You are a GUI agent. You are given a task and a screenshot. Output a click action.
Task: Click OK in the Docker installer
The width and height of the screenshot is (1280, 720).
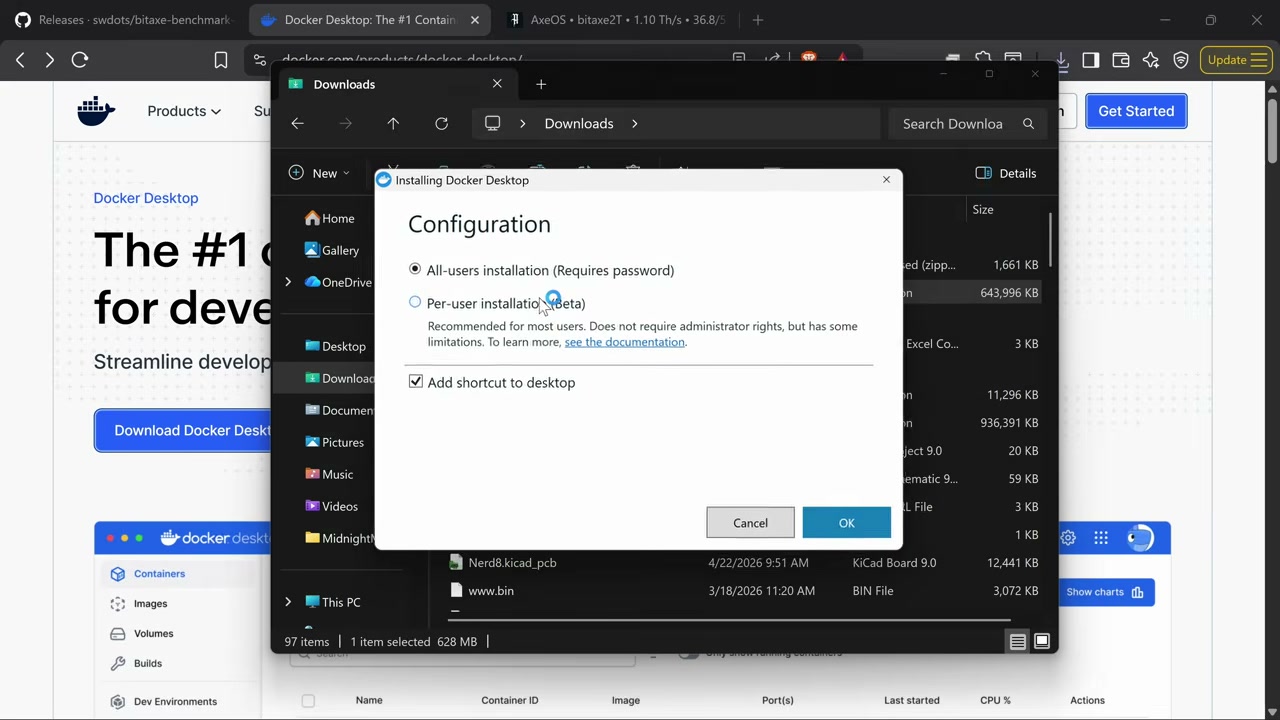pyautogui.click(x=846, y=523)
